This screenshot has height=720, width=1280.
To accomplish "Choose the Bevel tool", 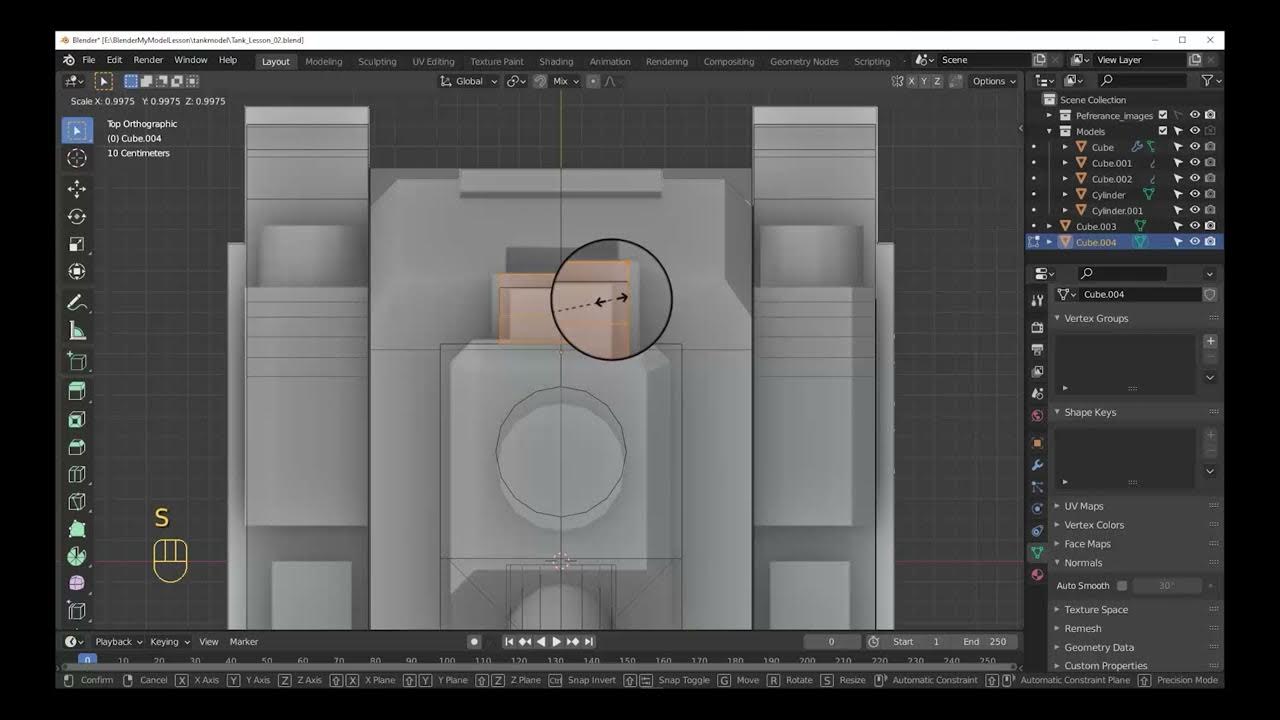I will coord(77,447).
